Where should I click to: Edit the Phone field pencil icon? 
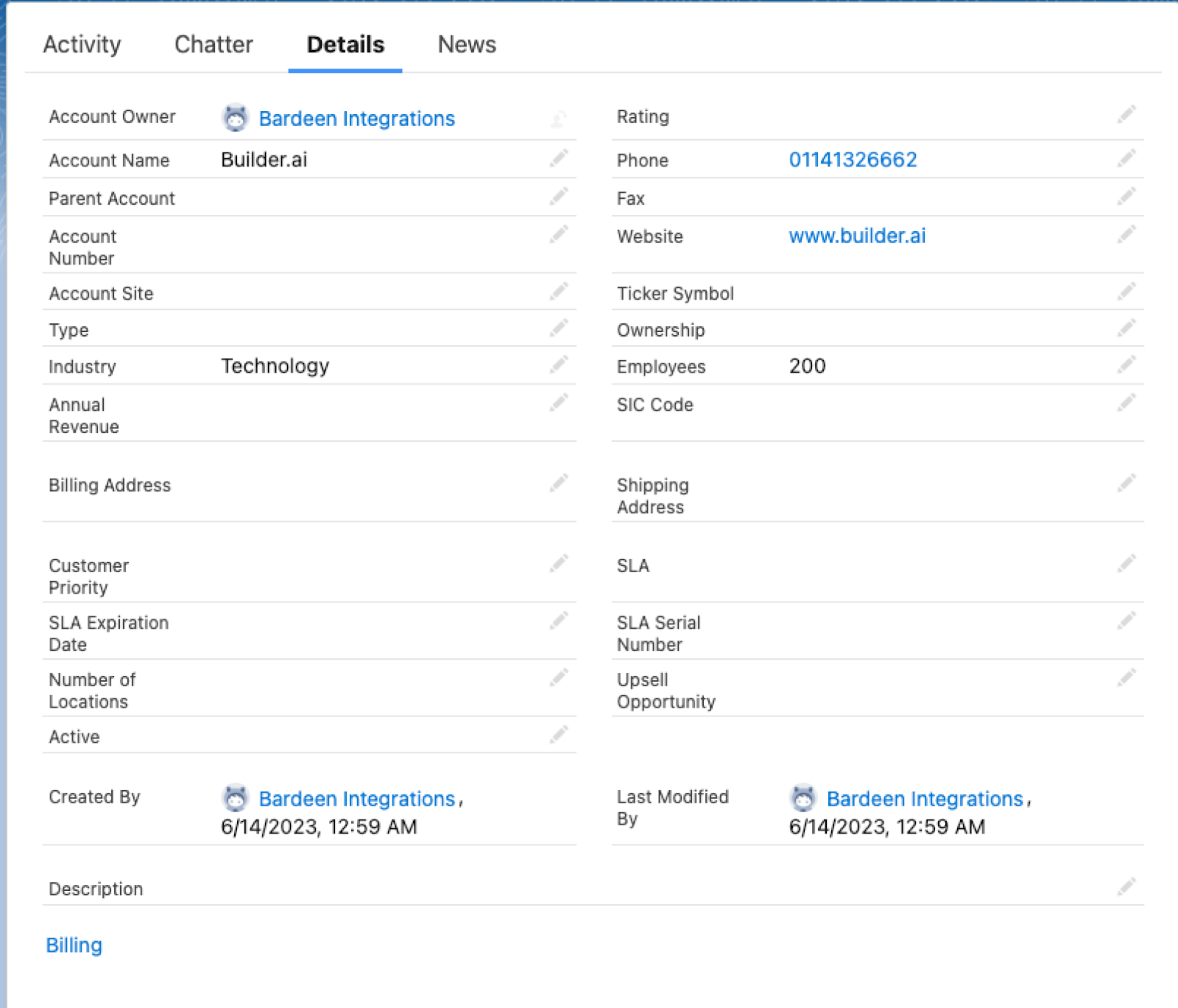1126,158
